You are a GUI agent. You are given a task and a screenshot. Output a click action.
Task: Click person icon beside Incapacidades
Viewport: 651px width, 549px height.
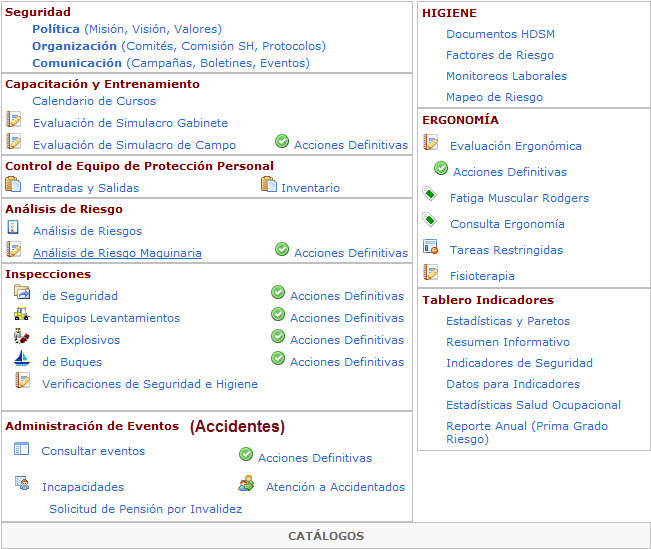point(22,483)
